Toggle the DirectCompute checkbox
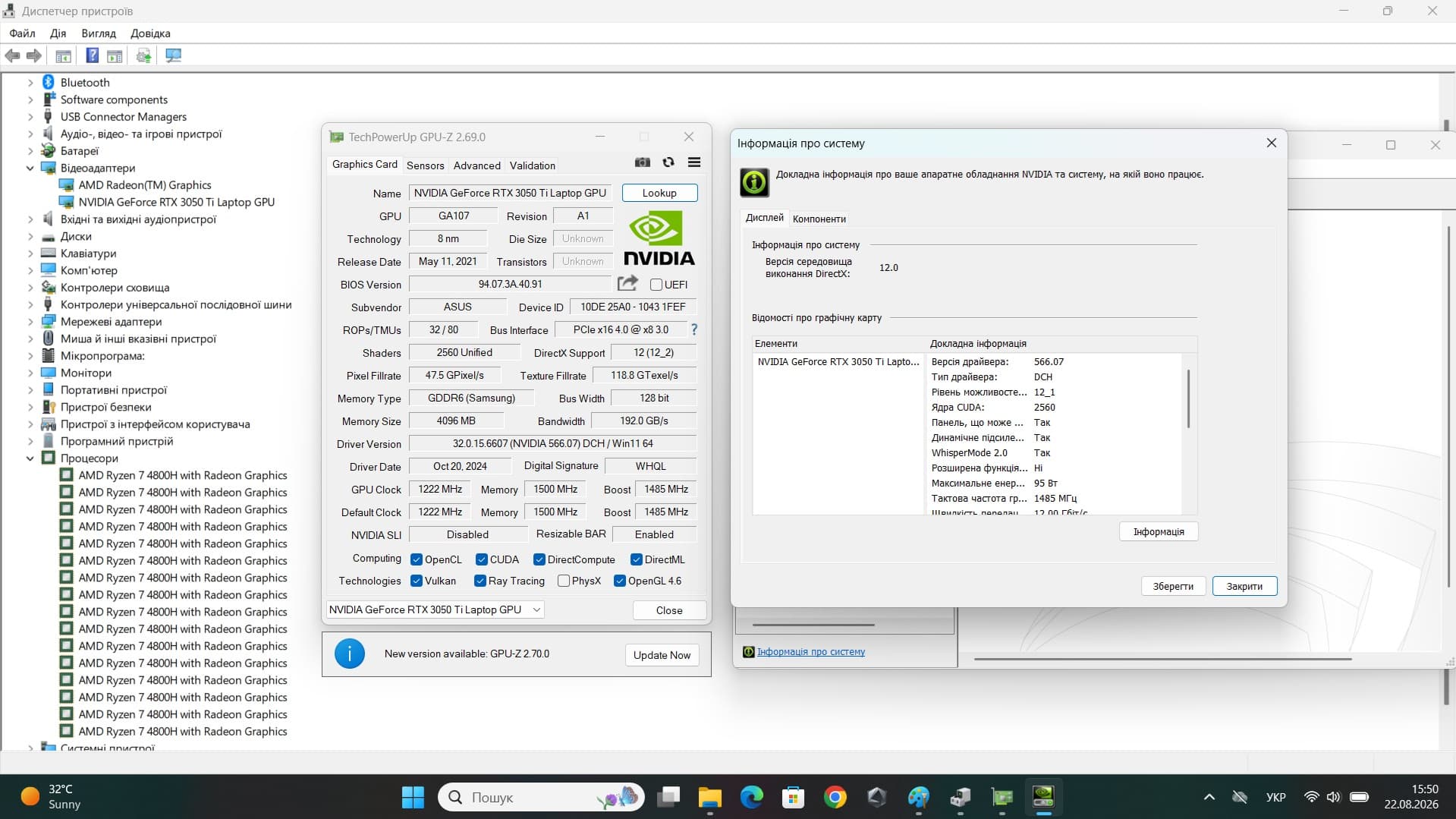This screenshot has width=1456, height=819. pyautogui.click(x=539, y=559)
